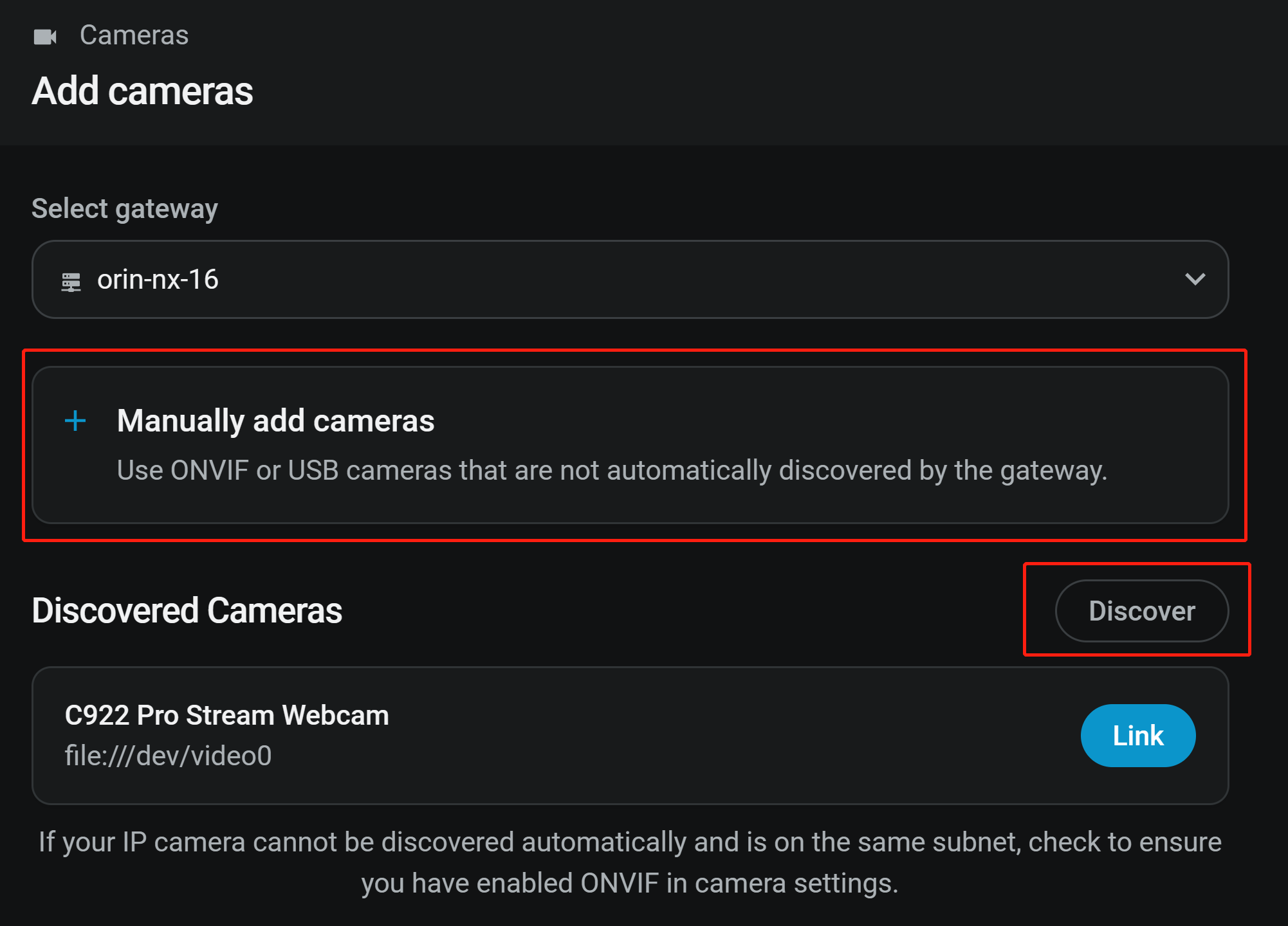Screen dimensions: 1288x926
Task: Link the C922 Pro Stream Webcam
Action: pos(1138,736)
